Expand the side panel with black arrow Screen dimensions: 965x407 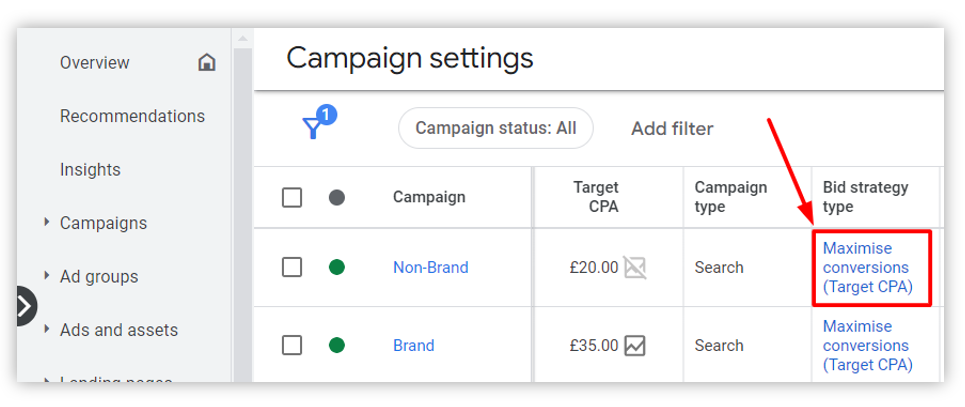[x=25, y=306]
